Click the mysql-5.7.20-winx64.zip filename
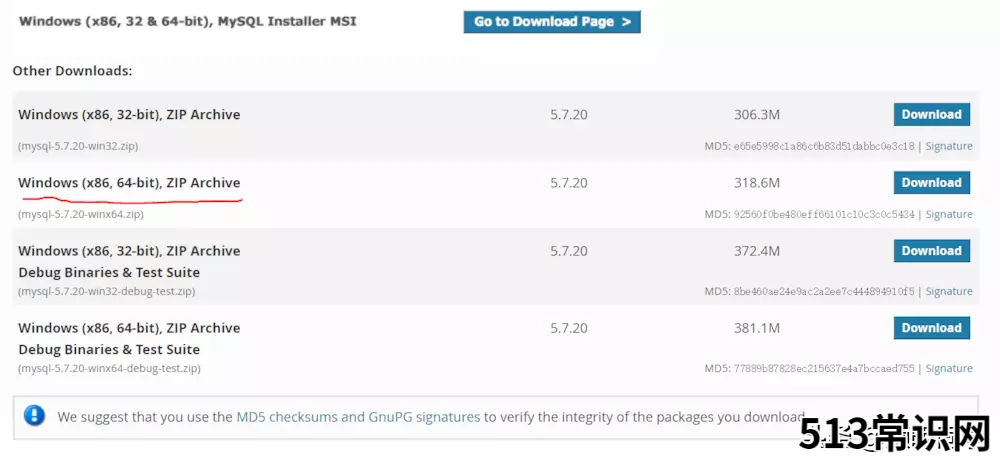Viewport: 1000px width, 464px height. (81, 214)
